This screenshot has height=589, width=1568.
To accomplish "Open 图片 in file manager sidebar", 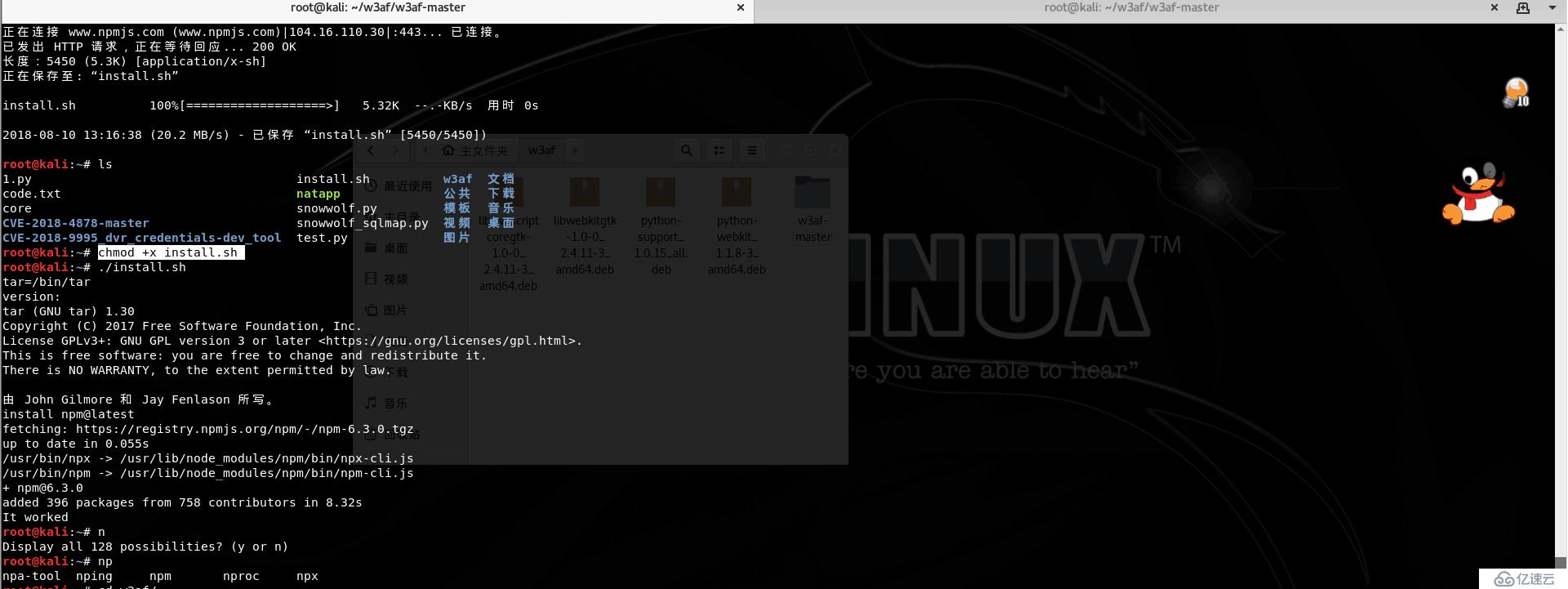I will (386, 310).
